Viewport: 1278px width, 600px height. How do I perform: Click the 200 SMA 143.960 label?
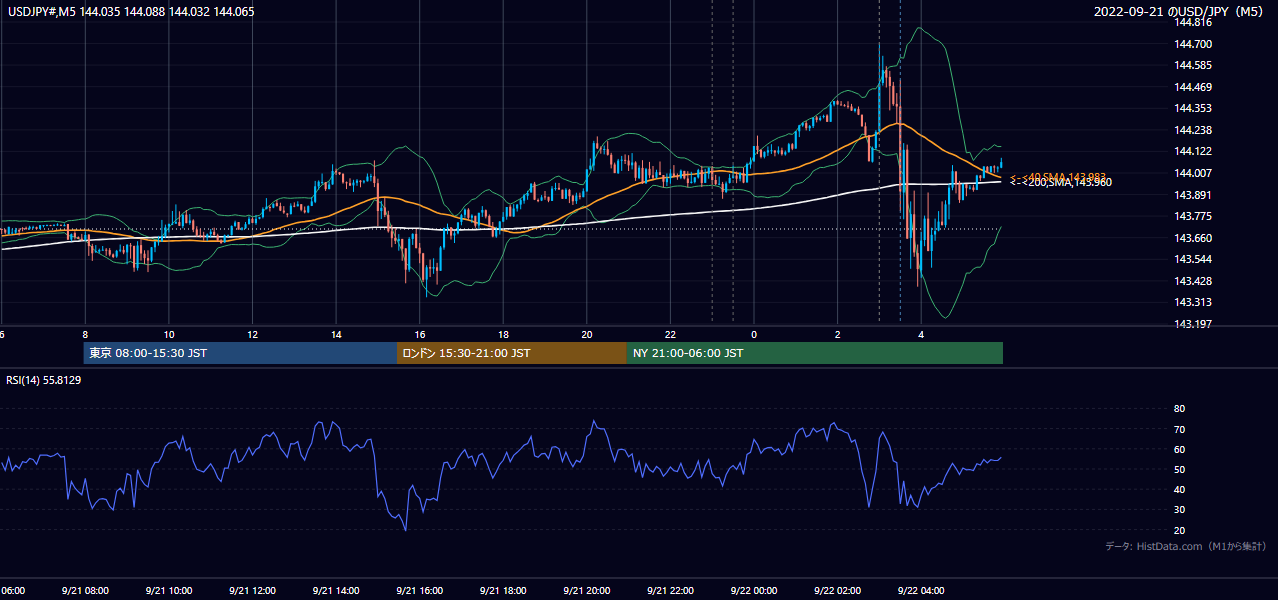tap(1060, 183)
